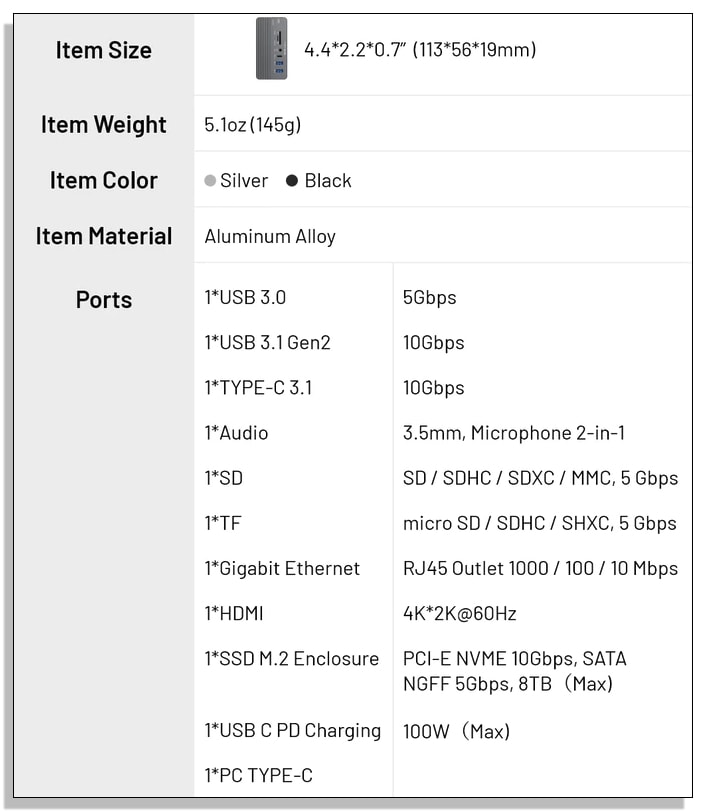The height and width of the screenshot is (811, 706).
Task: Click the Item Size label
Action: pyautogui.click(x=104, y=50)
